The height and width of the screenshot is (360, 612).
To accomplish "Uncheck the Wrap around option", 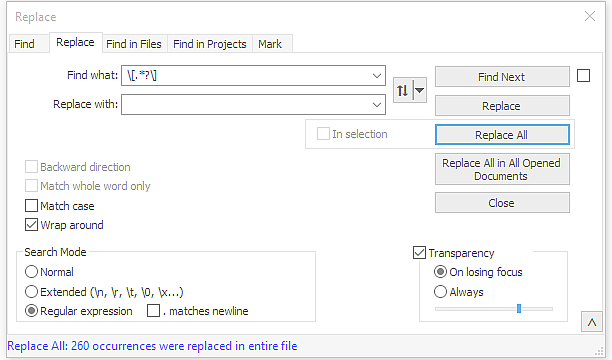I will [32, 225].
